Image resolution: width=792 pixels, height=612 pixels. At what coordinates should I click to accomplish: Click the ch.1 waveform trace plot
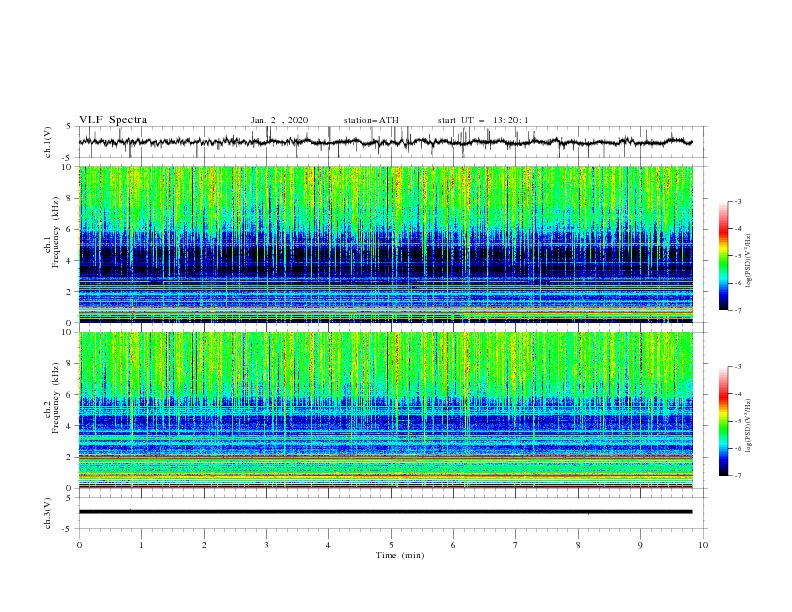point(386,142)
